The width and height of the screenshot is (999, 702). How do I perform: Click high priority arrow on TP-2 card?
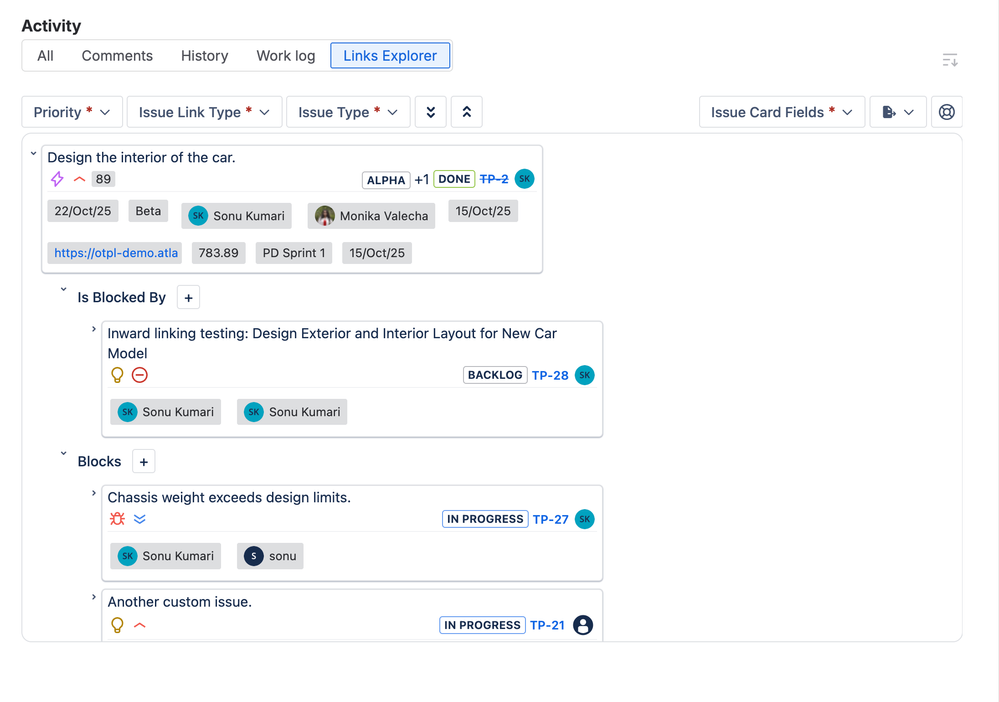(80, 179)
